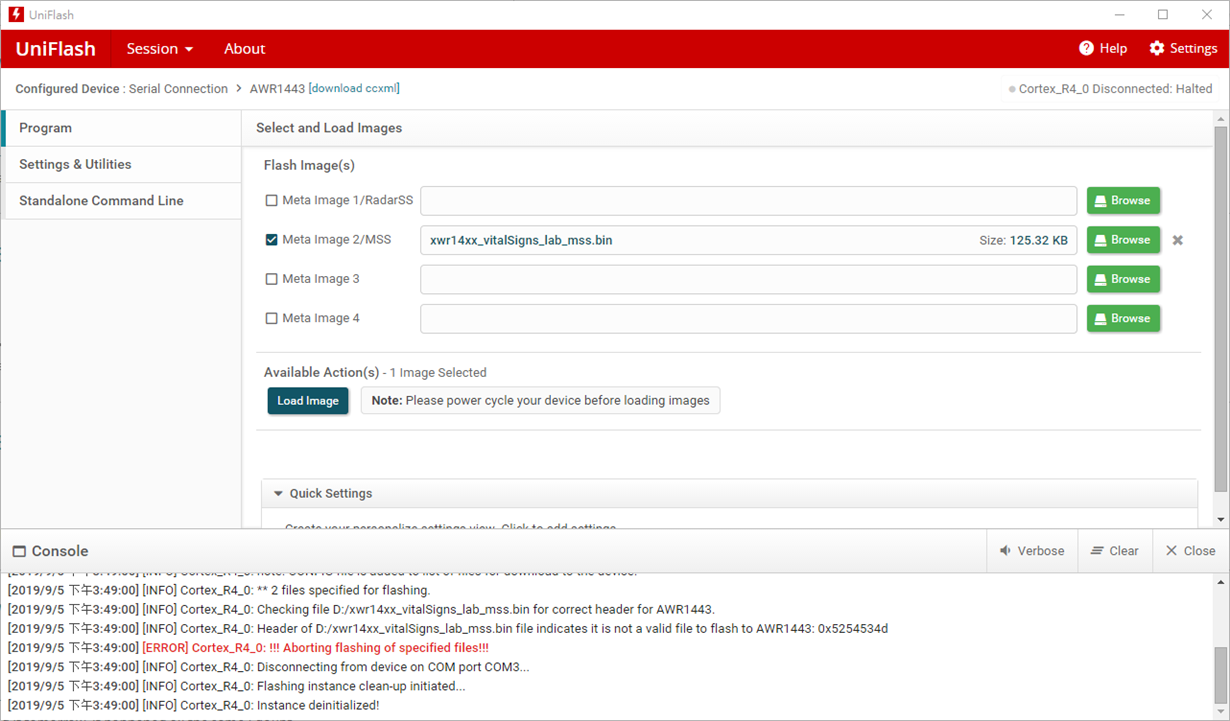Enable Meta Image 1/RadarSS checkbox
The image size is (1230, 721).
coord(271,200)
